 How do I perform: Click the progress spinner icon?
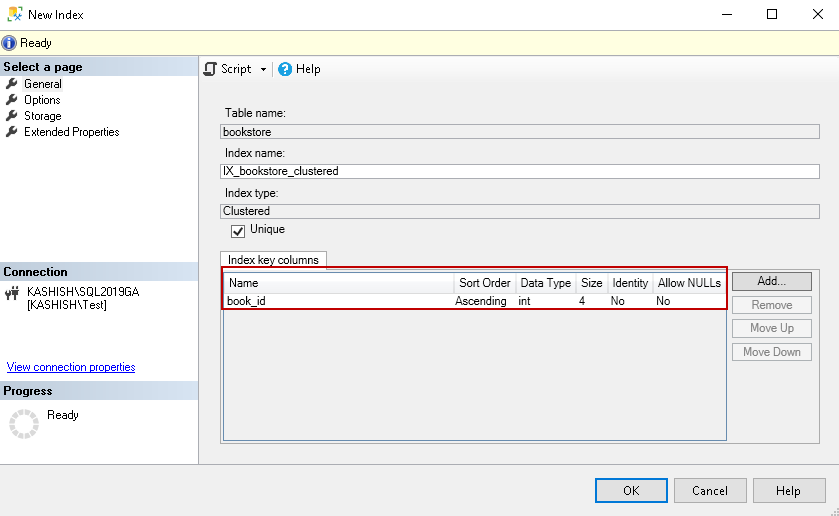click(x=23, y=423)
